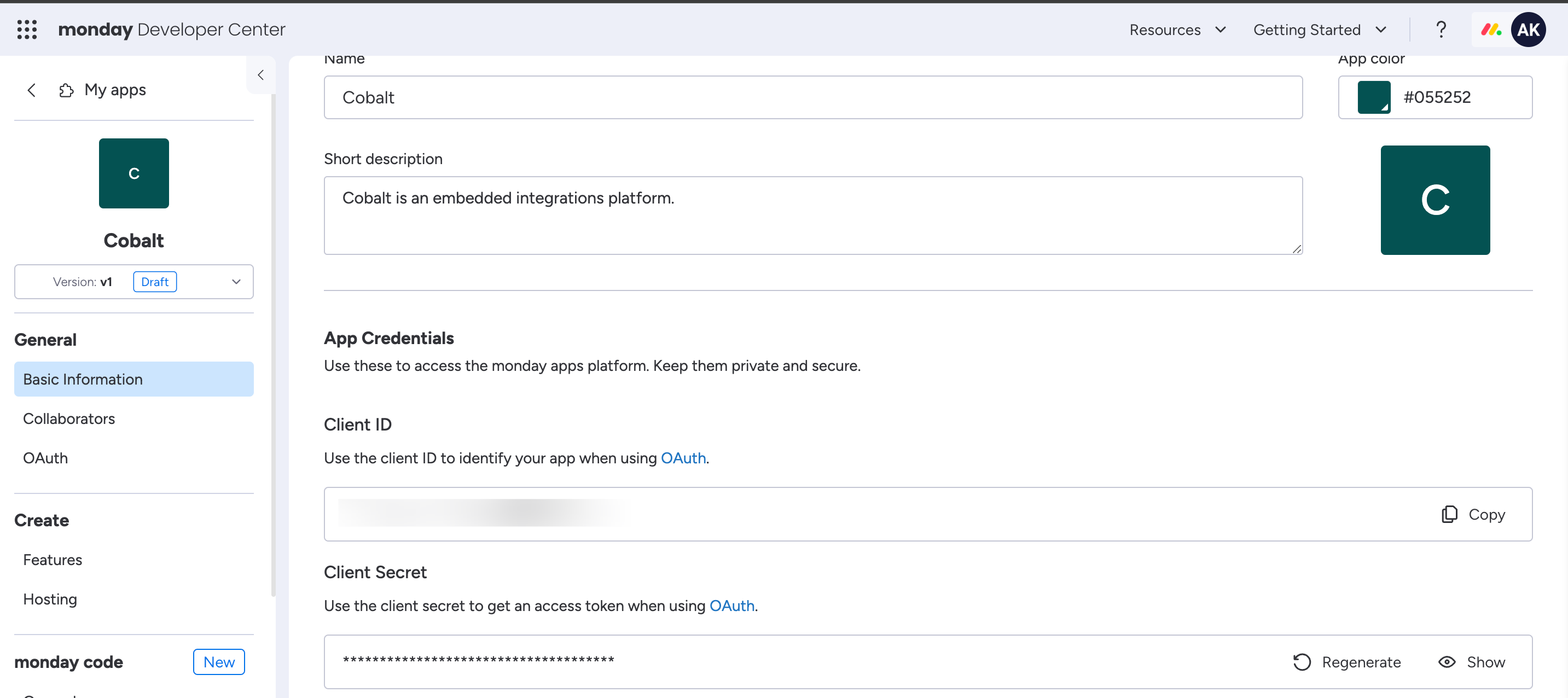Image resolution: width=1568 pixels, height=698 pixels.
Task: Click the Short description text area
Action: pyautogui.click(x=812, y=216)
